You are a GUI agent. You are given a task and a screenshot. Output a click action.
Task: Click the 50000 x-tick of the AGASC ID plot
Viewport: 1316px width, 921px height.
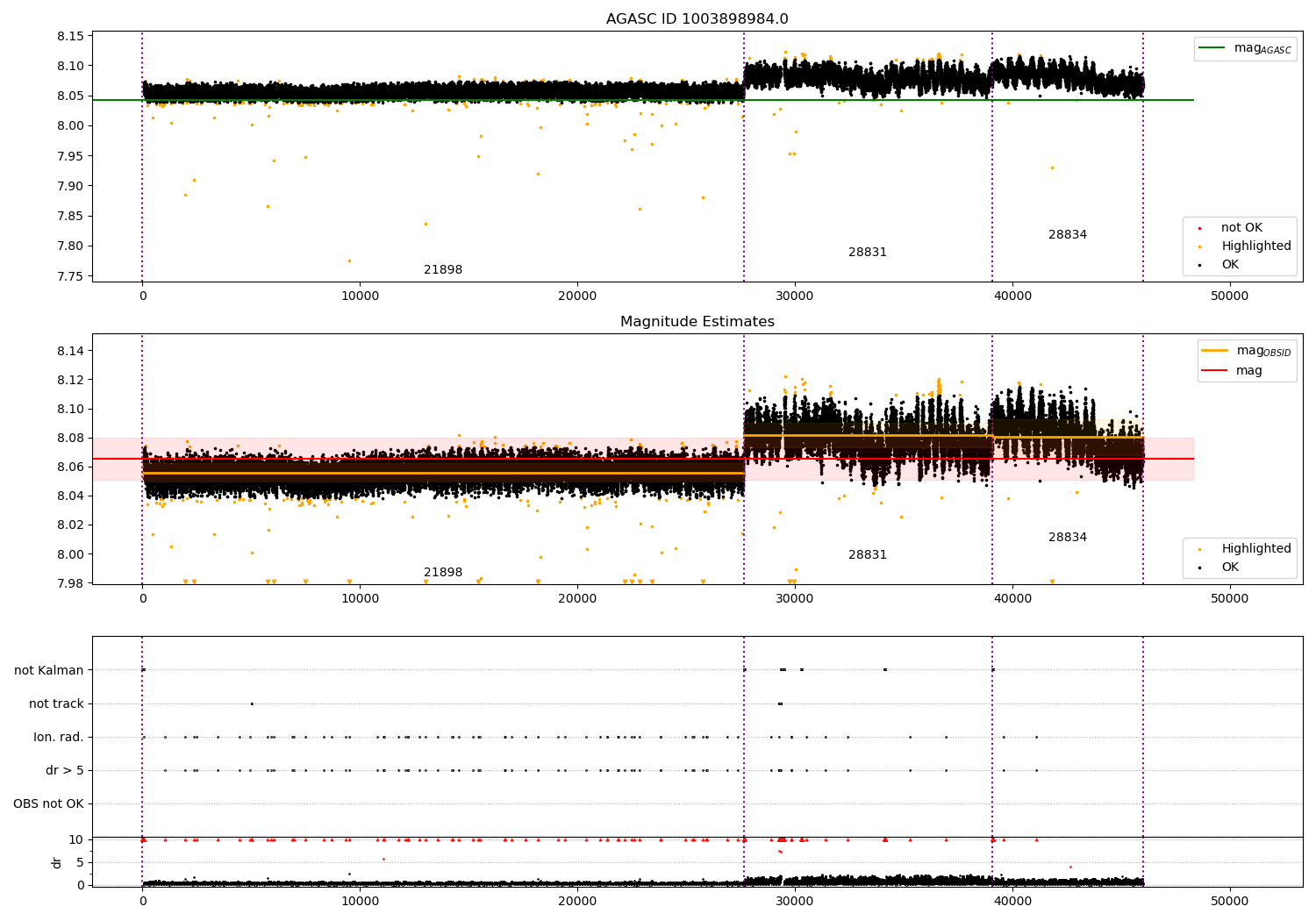click(1229, 296)
